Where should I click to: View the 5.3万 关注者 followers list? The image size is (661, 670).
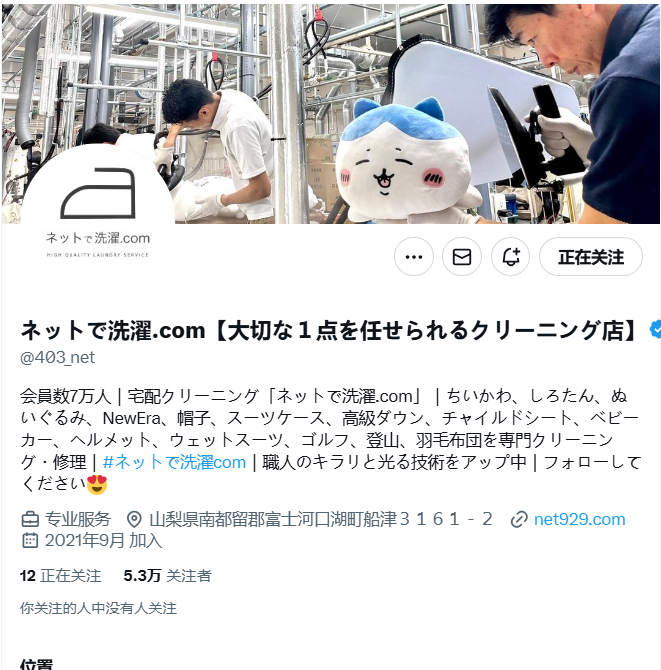pos(167,576)
